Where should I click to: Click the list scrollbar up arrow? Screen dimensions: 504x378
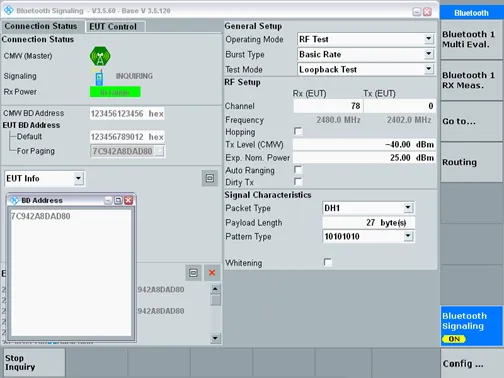click(x=215, y=289)
